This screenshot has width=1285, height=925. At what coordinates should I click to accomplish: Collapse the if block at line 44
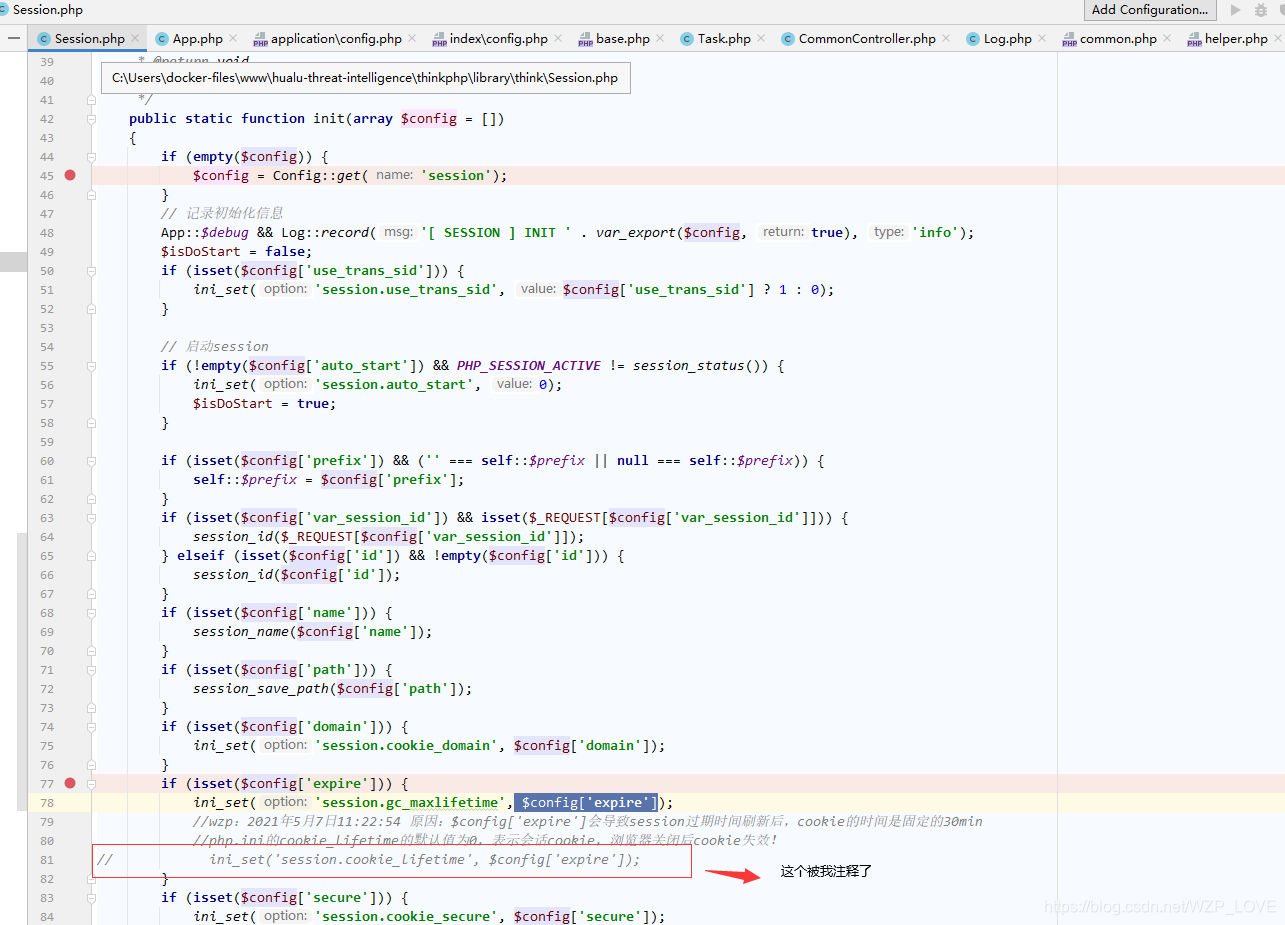pyautogui.click(x=91, y=156)
